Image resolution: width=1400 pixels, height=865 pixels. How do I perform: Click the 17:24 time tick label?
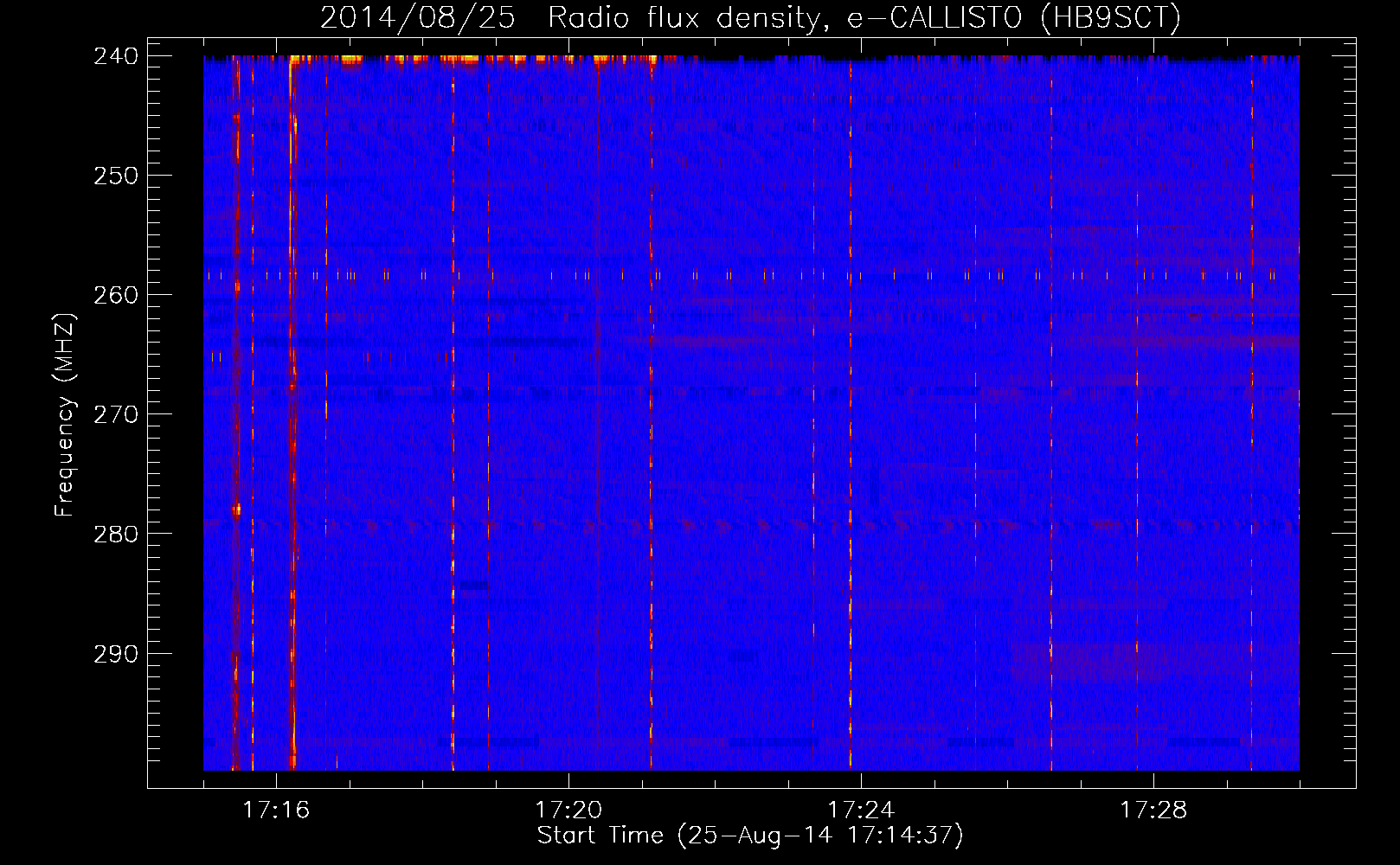861,811
